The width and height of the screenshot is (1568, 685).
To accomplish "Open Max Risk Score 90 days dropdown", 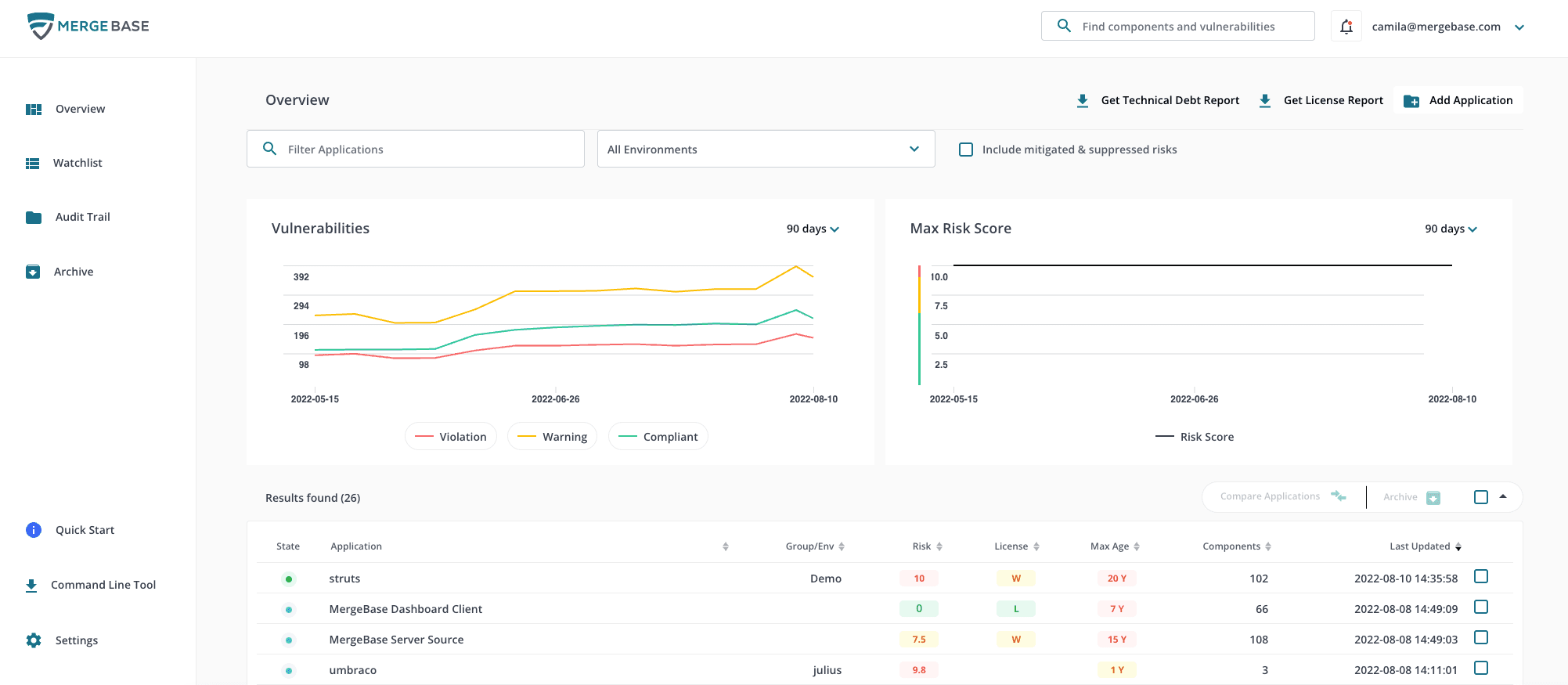I will point(1451,229).
